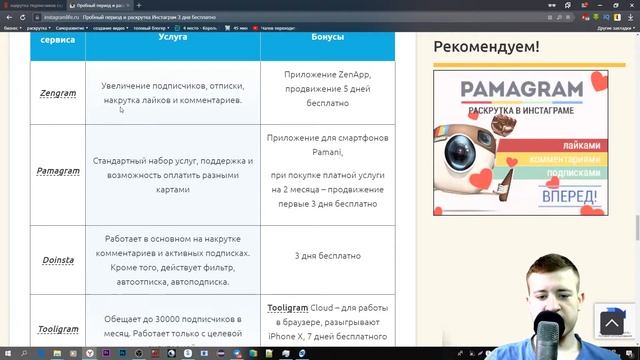Image resolution: width=640 pixels, height=360 pixels.
Task: Open Premiere Pro from the taskbar
Action: (106, 353)
